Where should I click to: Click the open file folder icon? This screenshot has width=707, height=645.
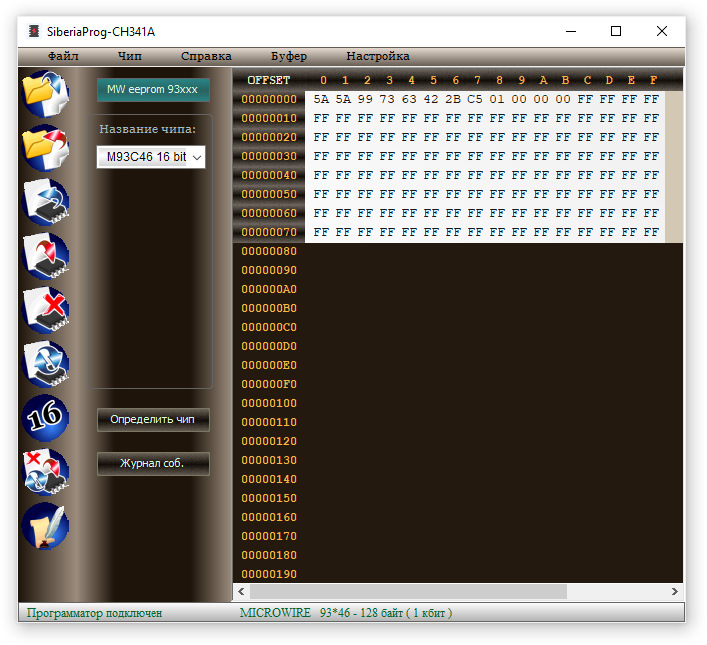(x=45, y=93)
